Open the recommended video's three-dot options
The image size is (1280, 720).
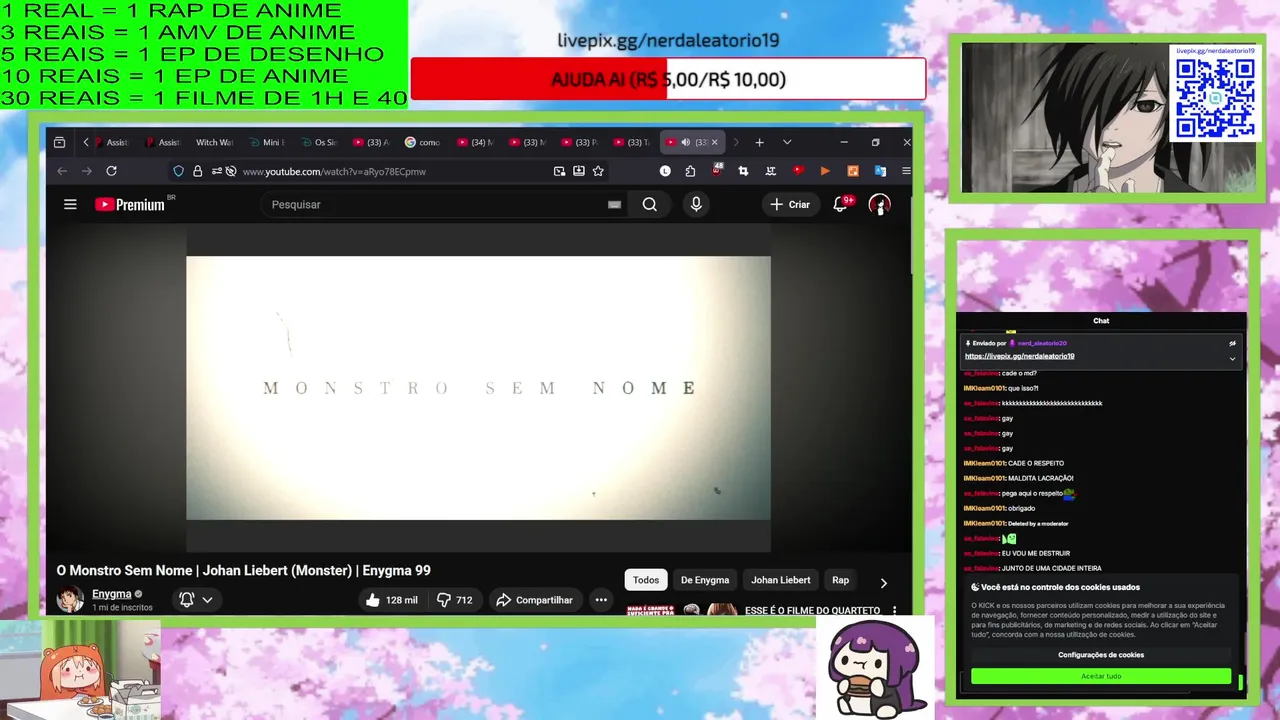895,610
